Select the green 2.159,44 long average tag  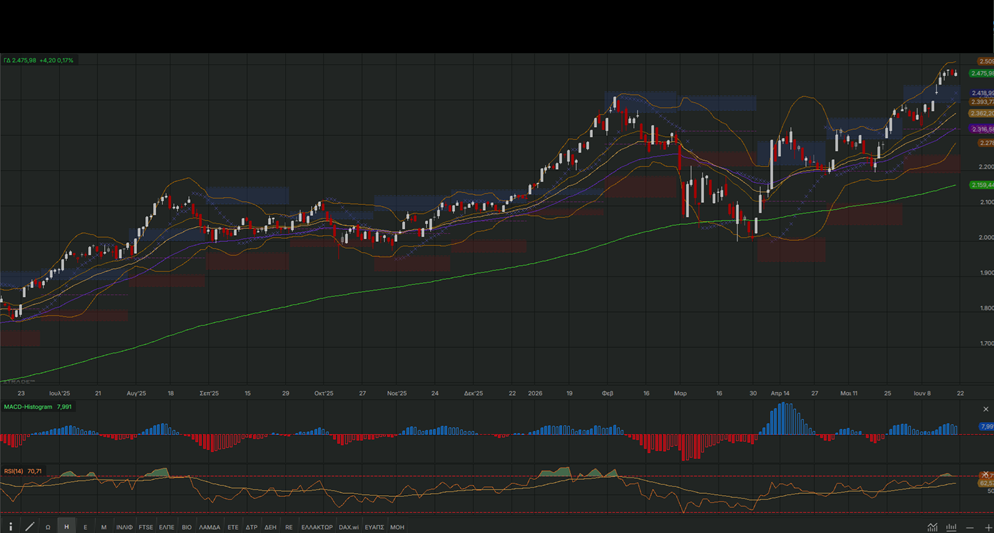point(982,185)
